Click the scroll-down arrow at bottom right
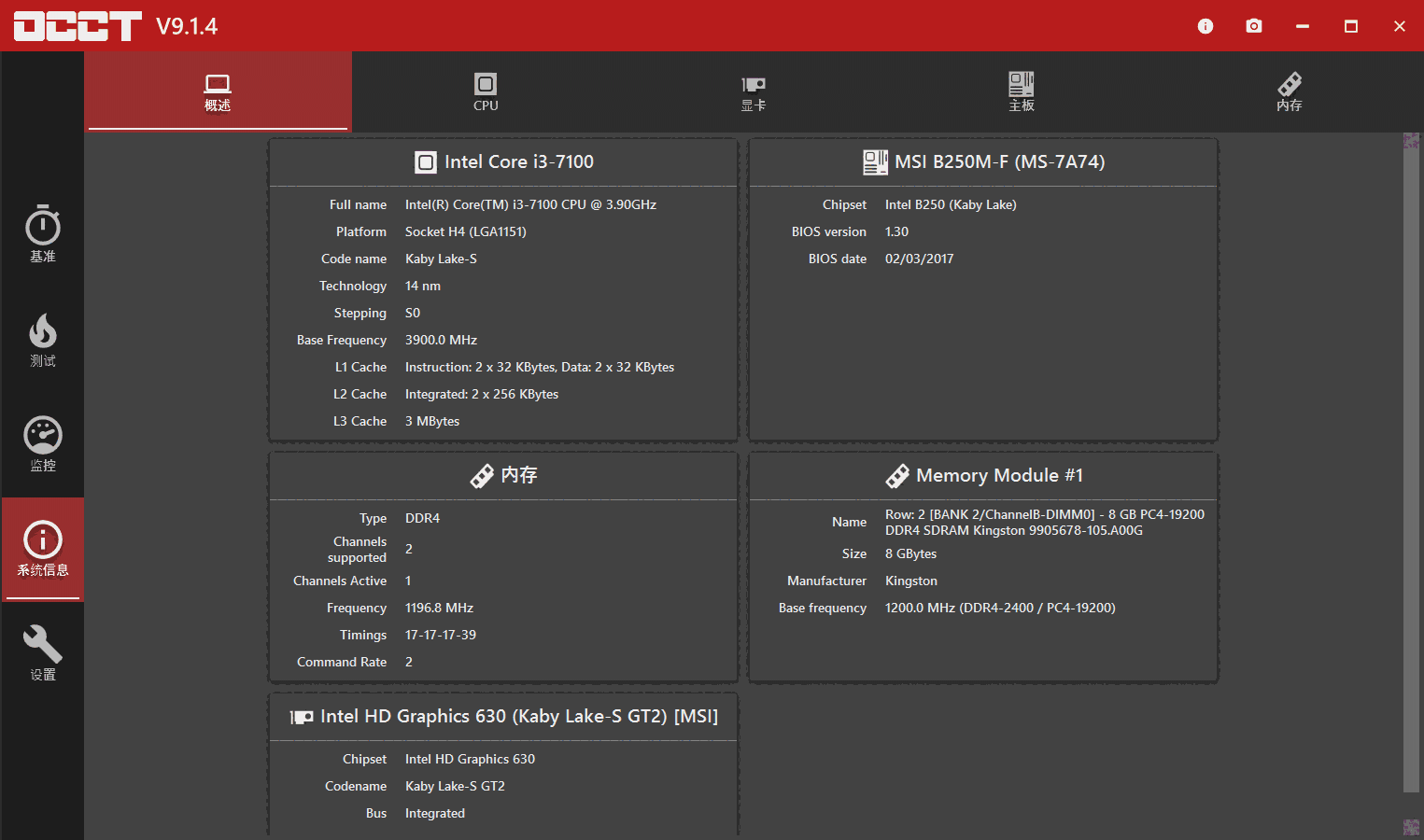The image size is (1424, 840). pyautogui.click(x=1411, y=827)
